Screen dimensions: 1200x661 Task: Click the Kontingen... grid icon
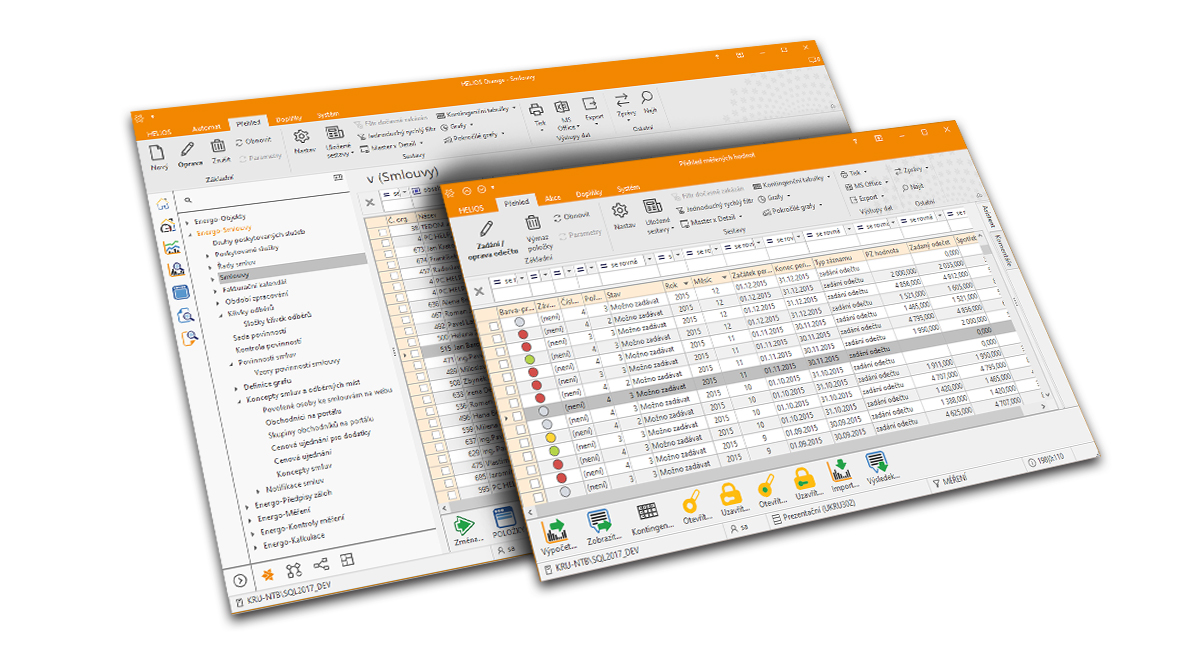point(647,512)
